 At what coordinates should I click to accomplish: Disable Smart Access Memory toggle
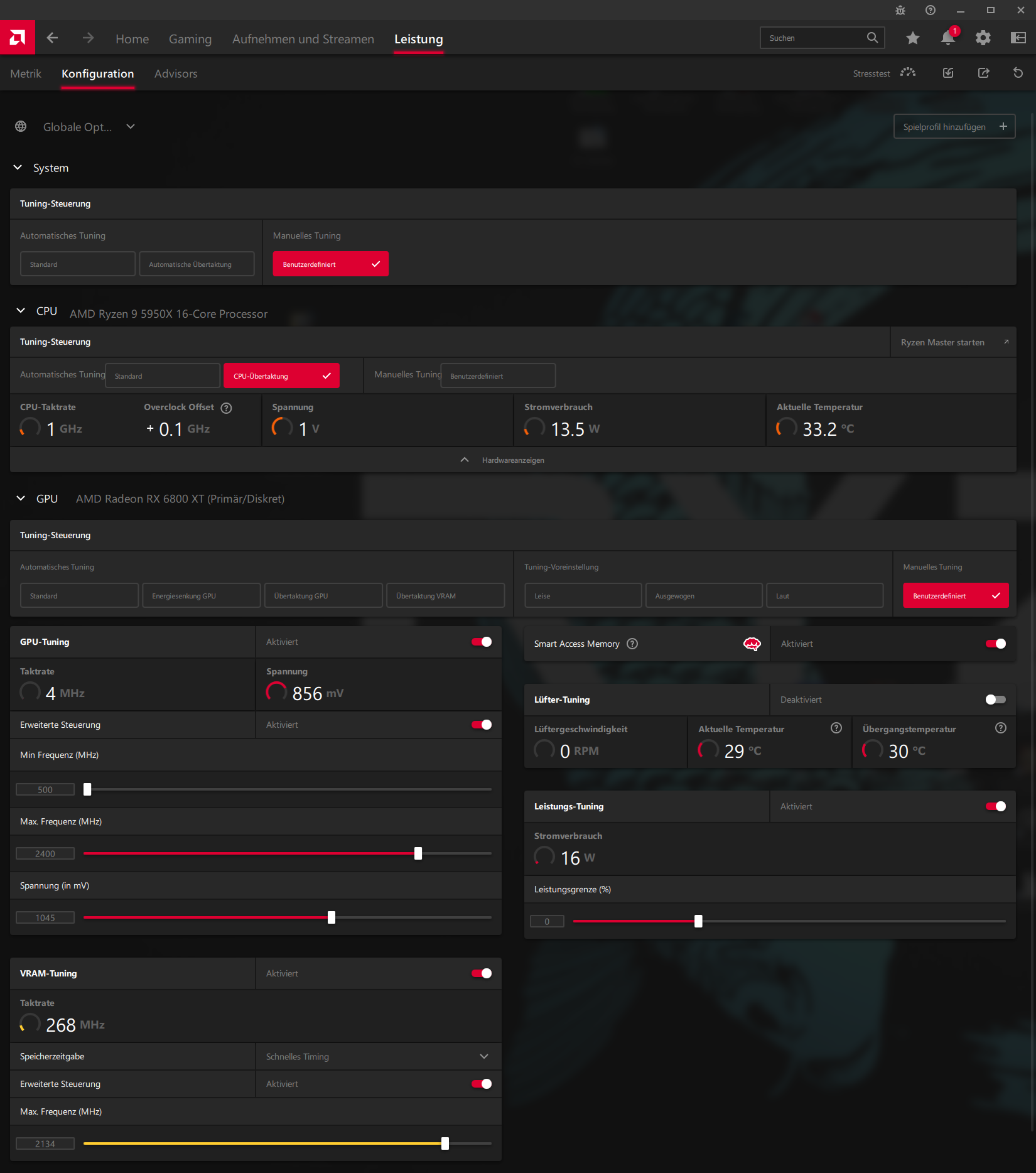pyautogui.click(x=996, y=644)
